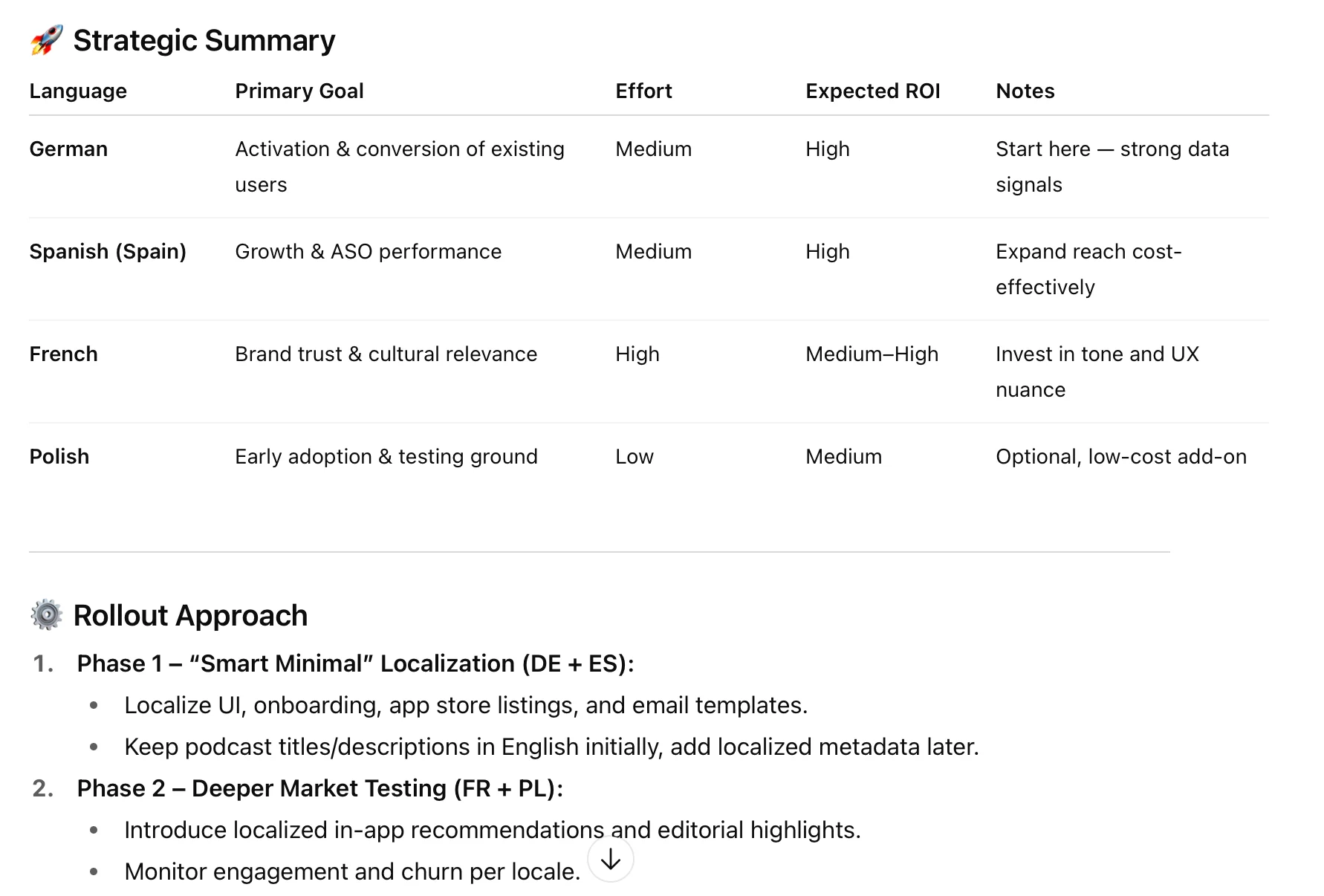Click the Phase 2 Deeper Market Testing heading
Image resolution: width=1324 pixels, height=896 pixels.
(x=319, y=788)
